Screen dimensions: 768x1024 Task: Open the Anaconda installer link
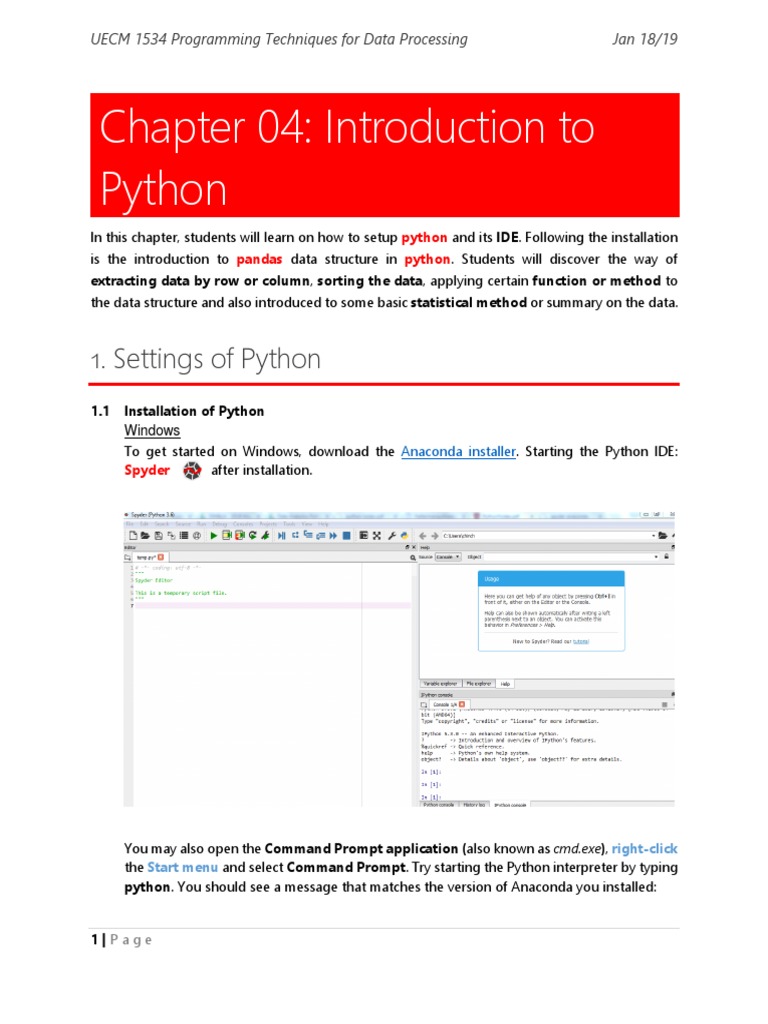458,451
